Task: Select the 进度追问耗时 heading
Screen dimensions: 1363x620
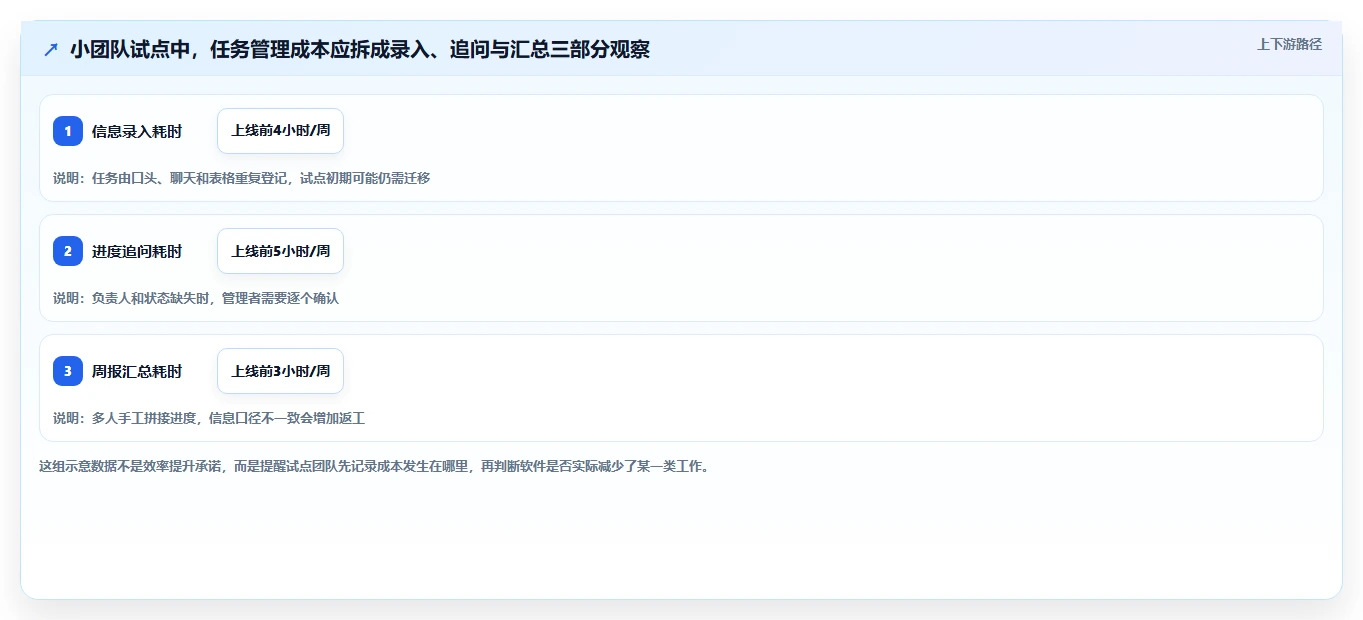Action: (137, 252)
